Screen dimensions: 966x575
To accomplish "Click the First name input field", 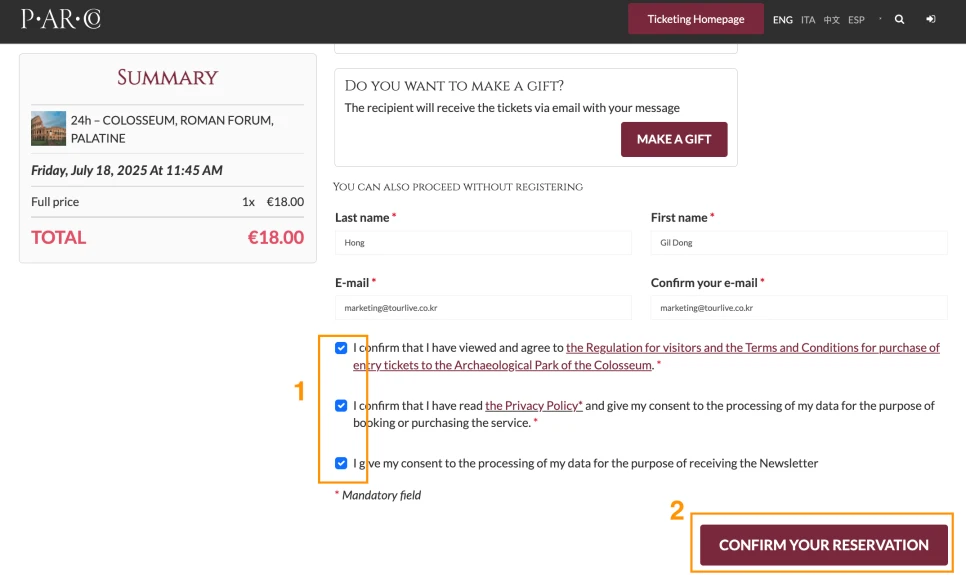I will tap(799, 243).
